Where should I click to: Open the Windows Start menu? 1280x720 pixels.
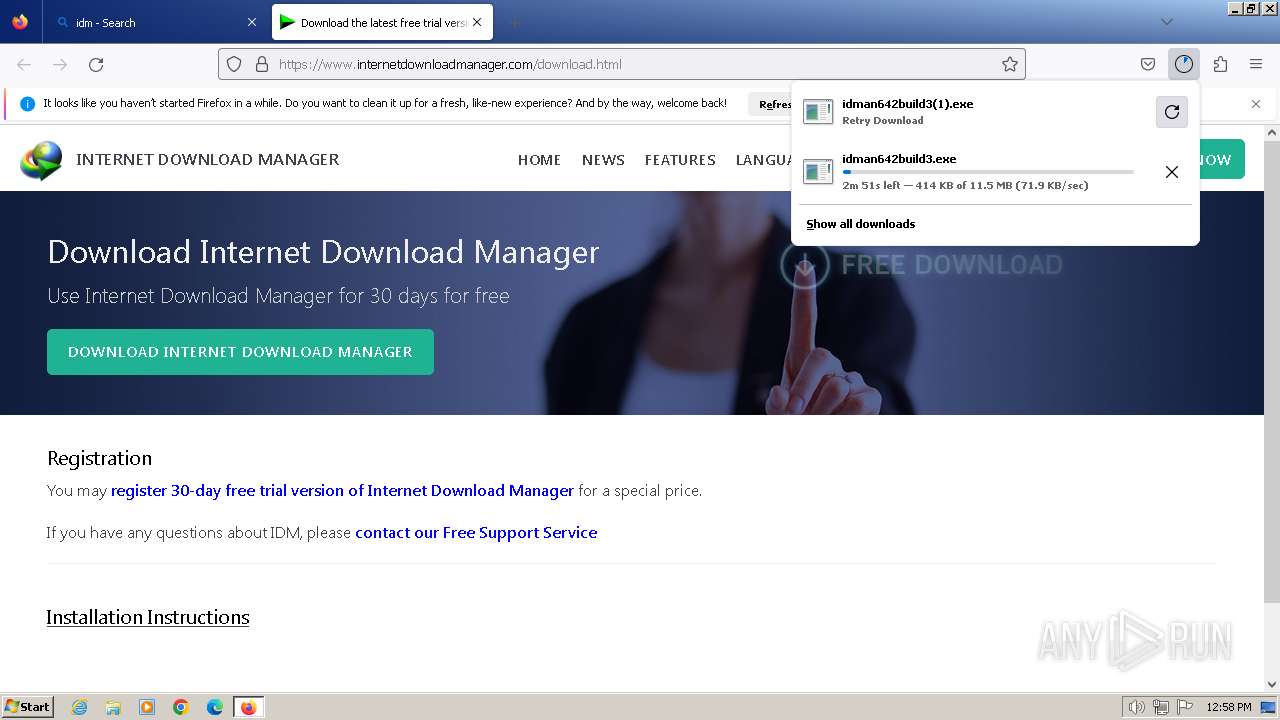(x=28, y=707)
